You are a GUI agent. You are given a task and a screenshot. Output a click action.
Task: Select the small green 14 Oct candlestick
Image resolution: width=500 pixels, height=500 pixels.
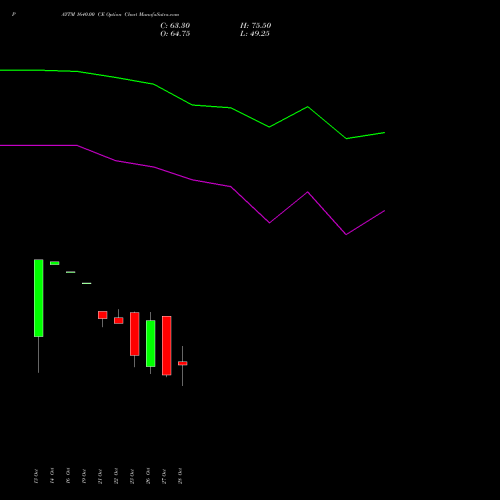pos(55,263)
